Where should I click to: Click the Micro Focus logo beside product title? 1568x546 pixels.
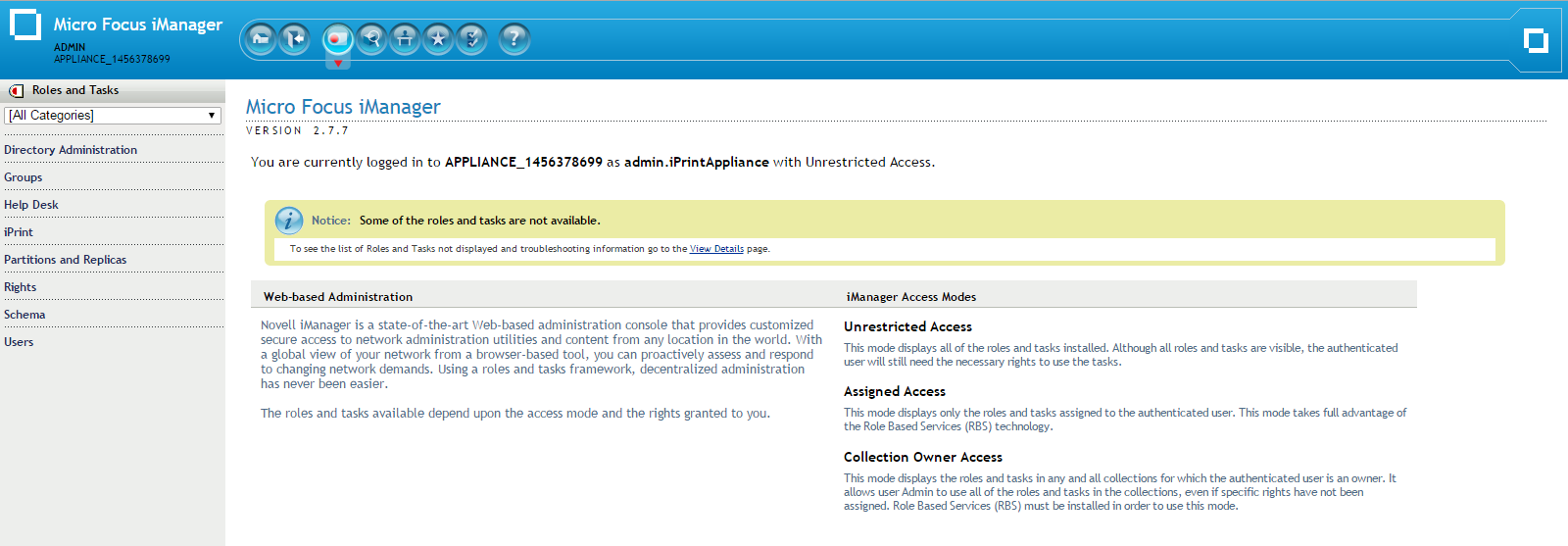pyautogui.click(x=24, y=25)
